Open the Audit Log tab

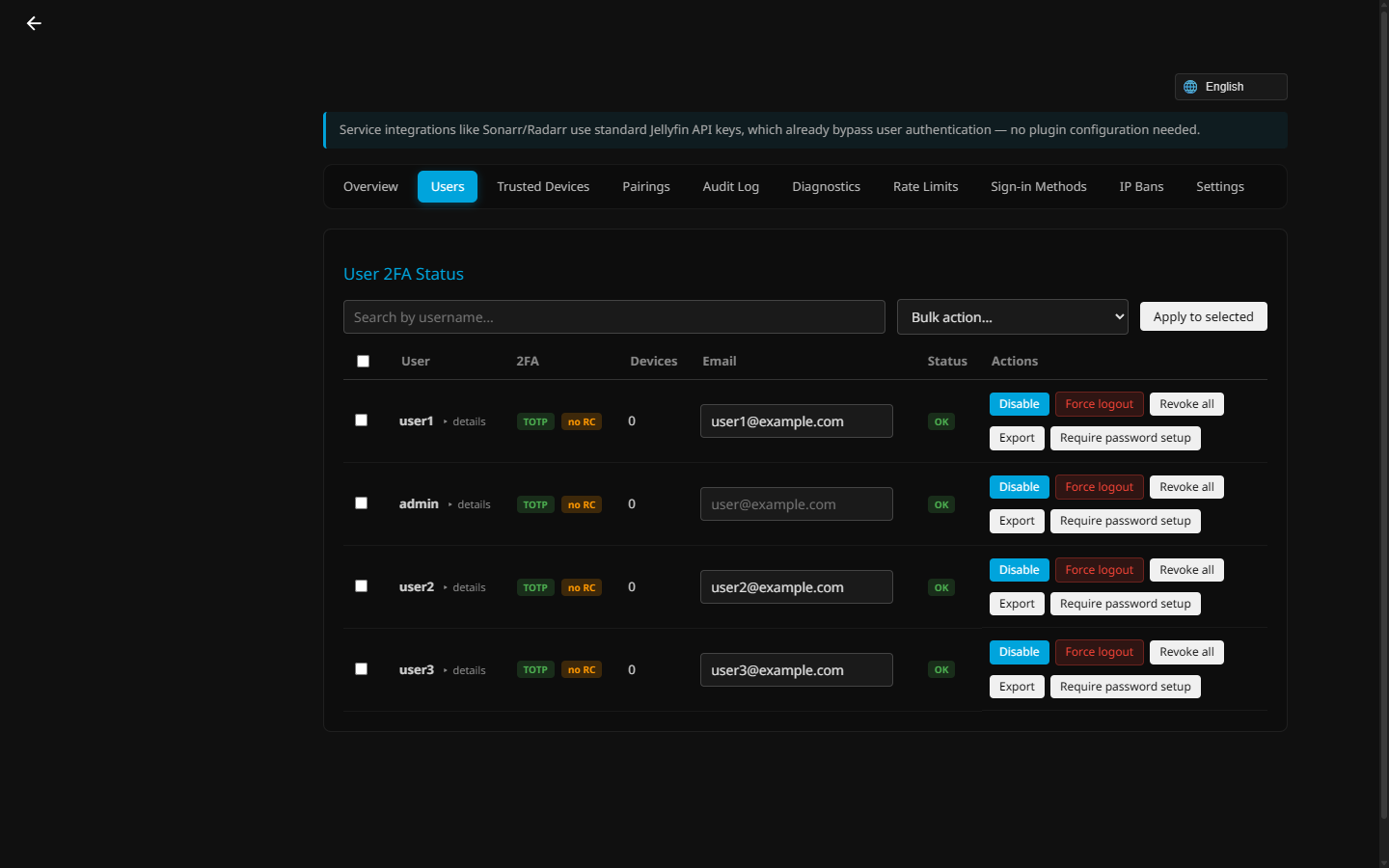pos(731,187)
